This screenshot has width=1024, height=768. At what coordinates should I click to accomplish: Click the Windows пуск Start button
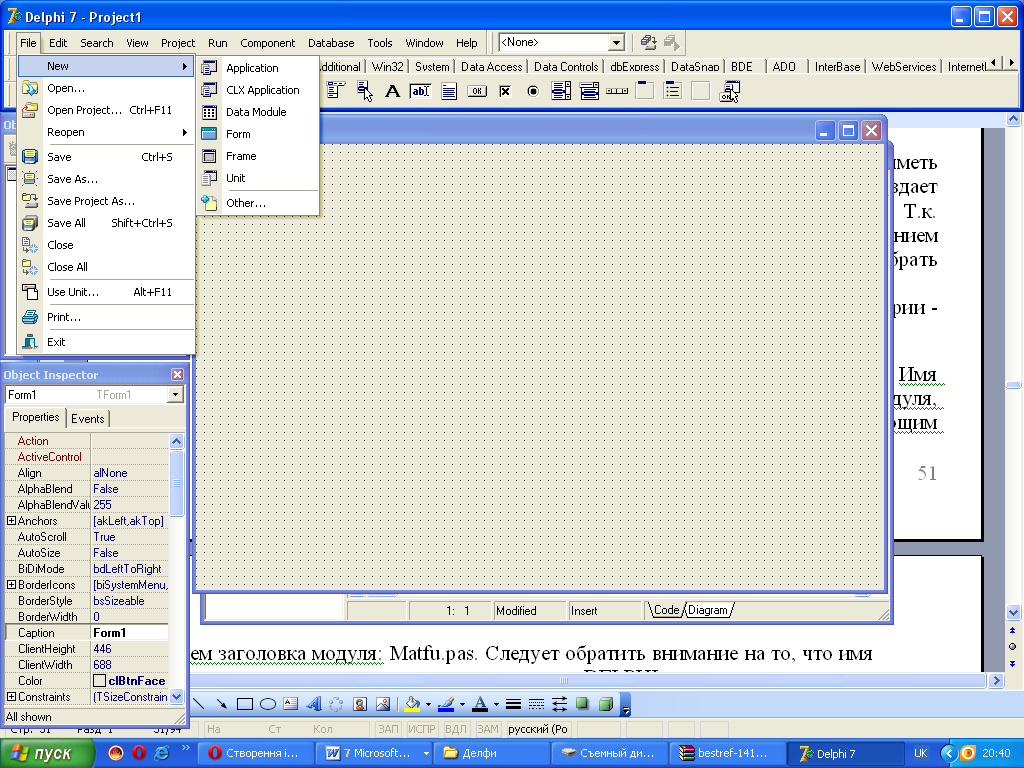(47, 753)
